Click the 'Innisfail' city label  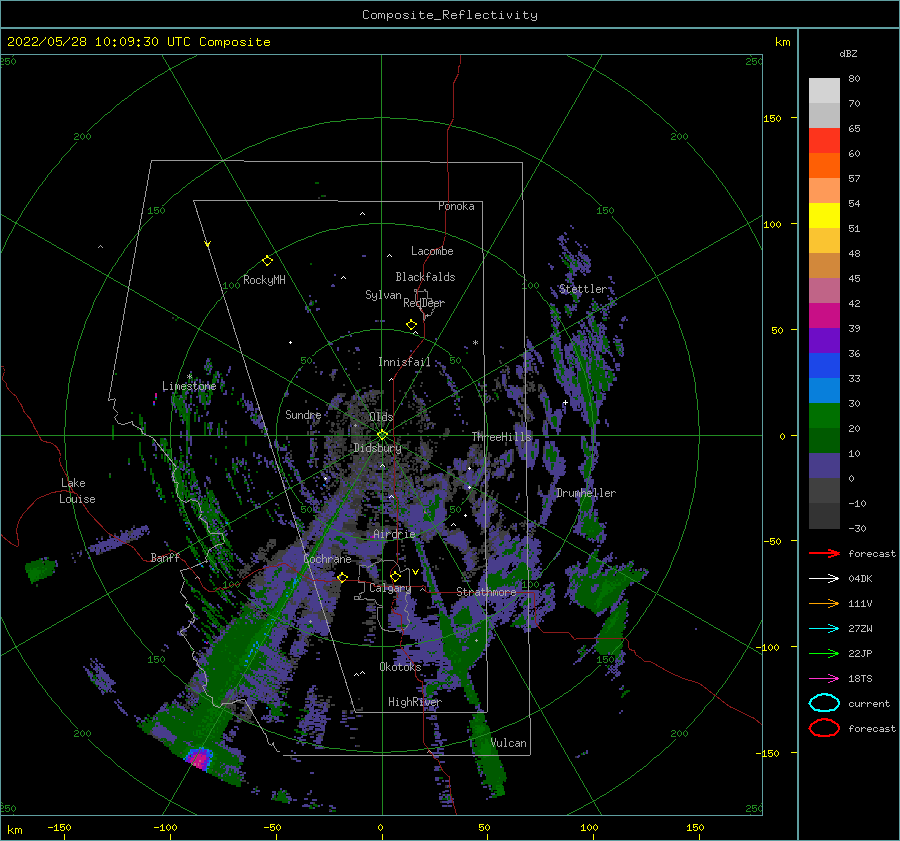[x=404, y=362]
